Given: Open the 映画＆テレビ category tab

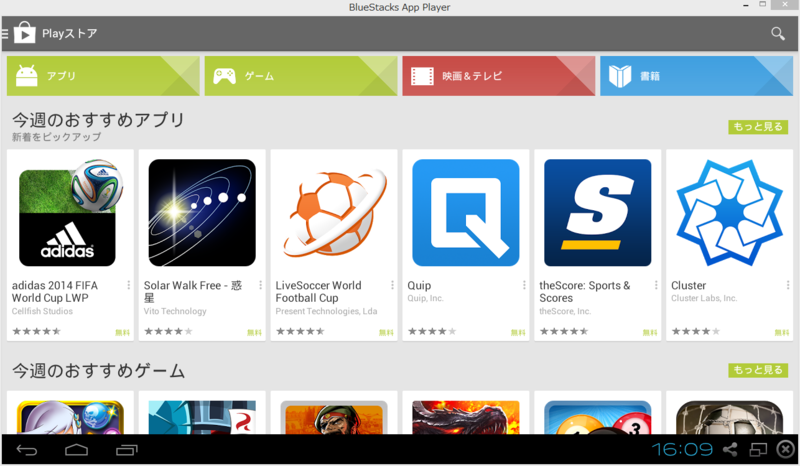Looking at the screenshot, I should [498, 76].
